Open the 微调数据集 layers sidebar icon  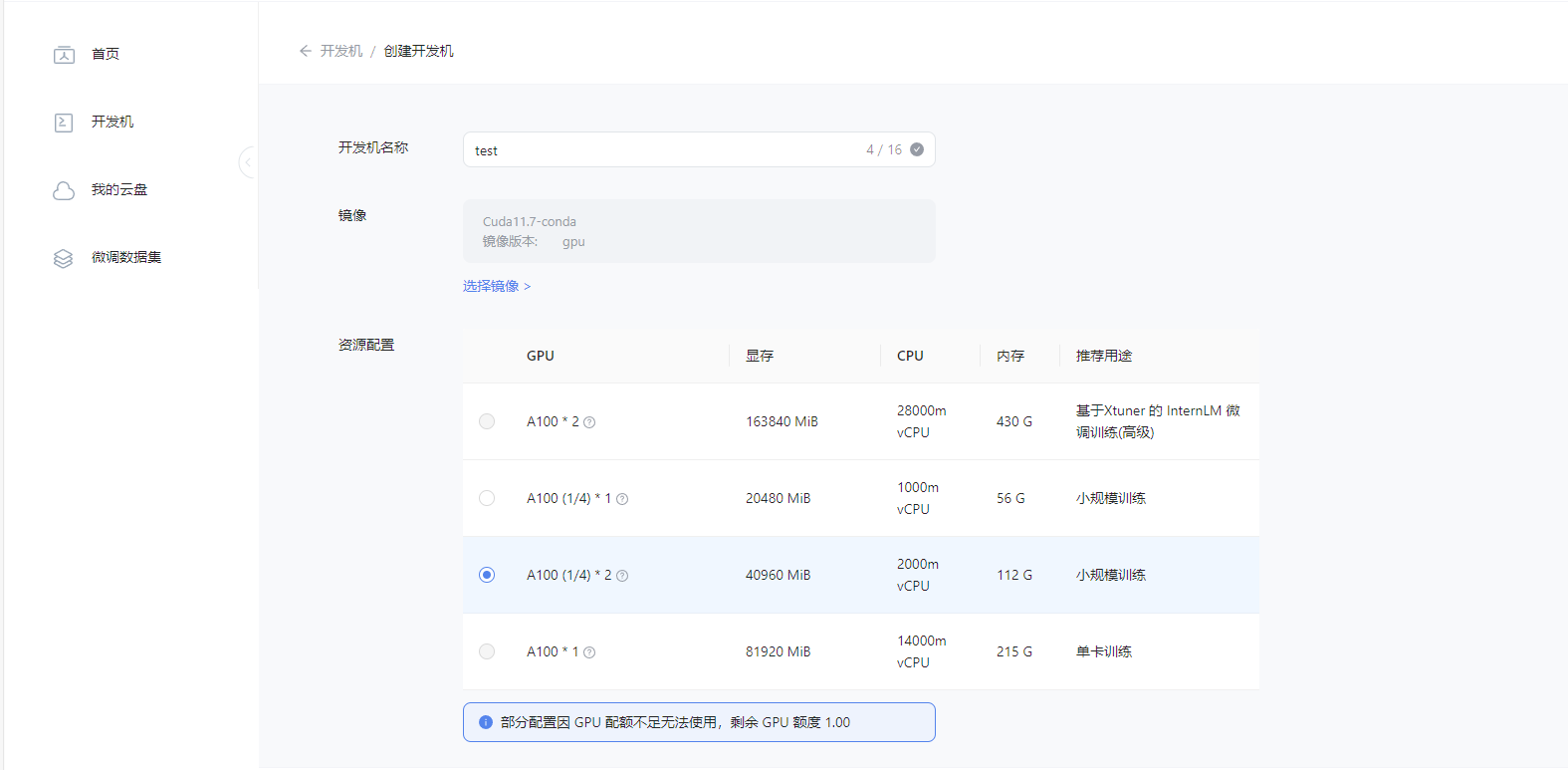(64, 258)
